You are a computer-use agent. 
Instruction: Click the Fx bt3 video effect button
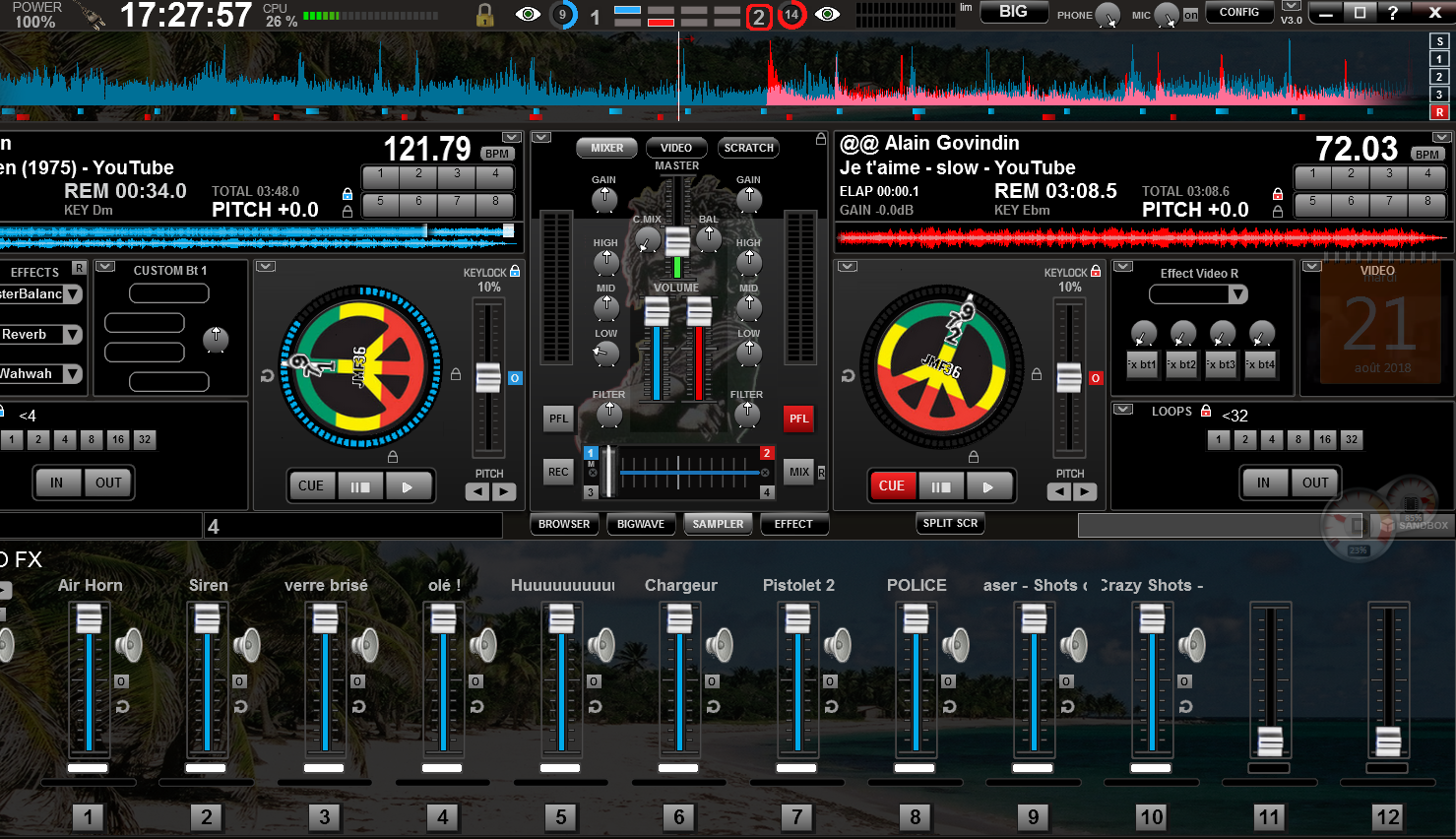tap(1221, 364)
